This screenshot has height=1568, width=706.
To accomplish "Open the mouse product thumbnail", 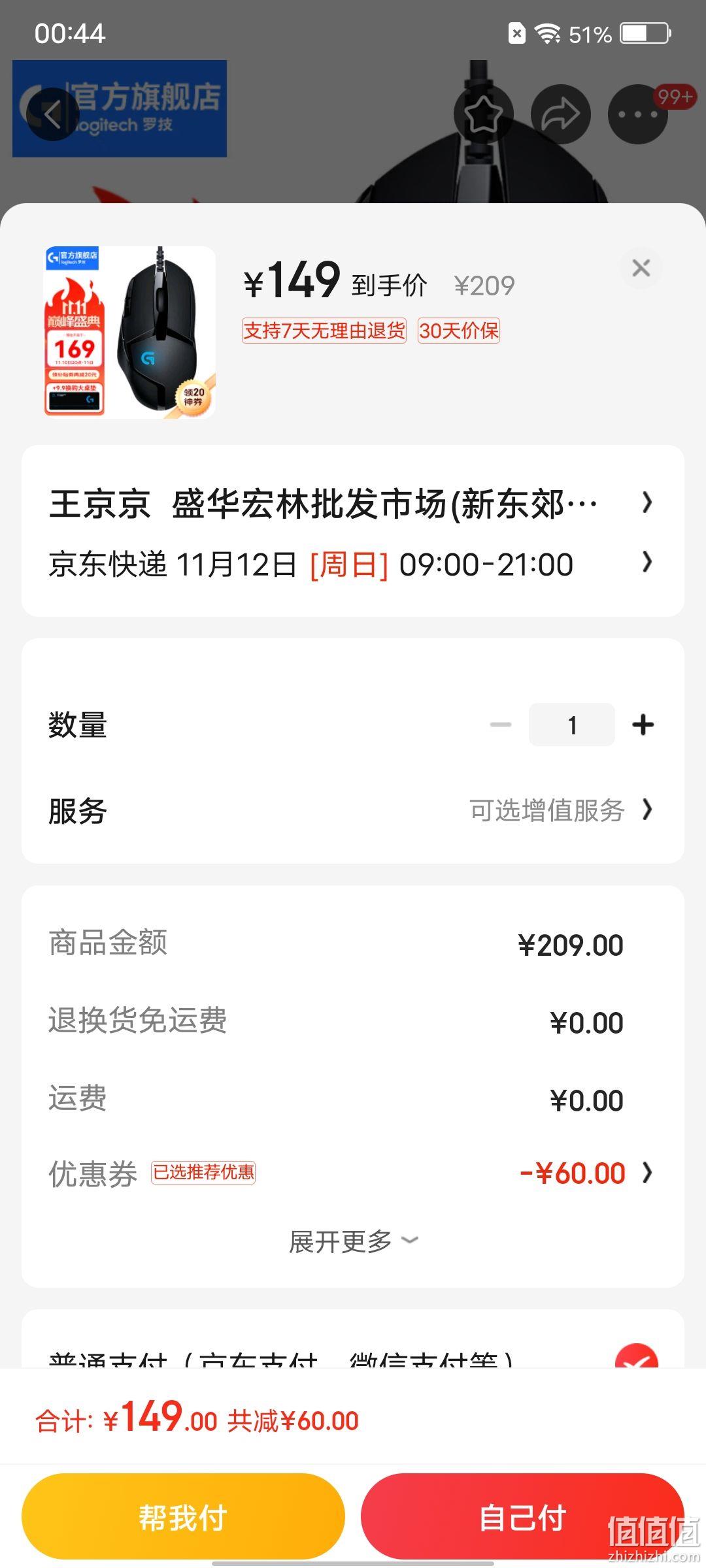I will point(129,332).
